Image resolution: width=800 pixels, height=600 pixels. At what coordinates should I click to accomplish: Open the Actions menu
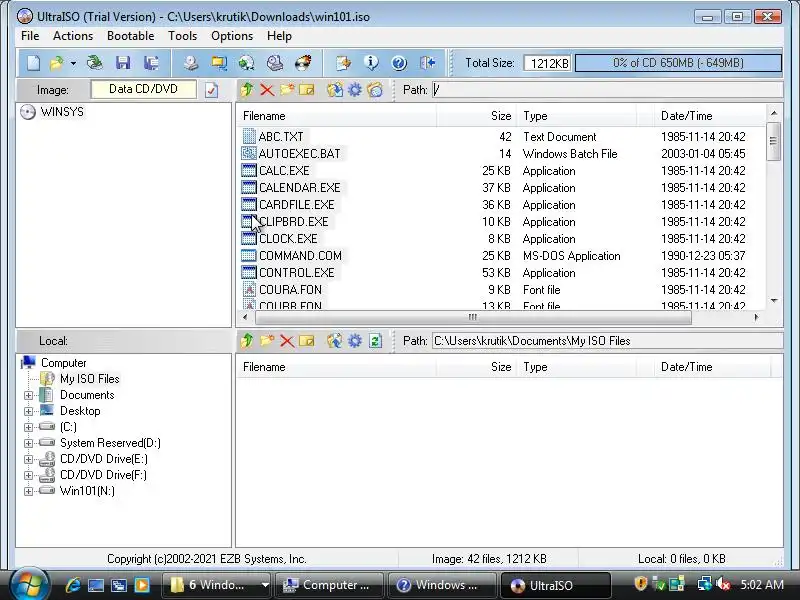click(73, 36)
